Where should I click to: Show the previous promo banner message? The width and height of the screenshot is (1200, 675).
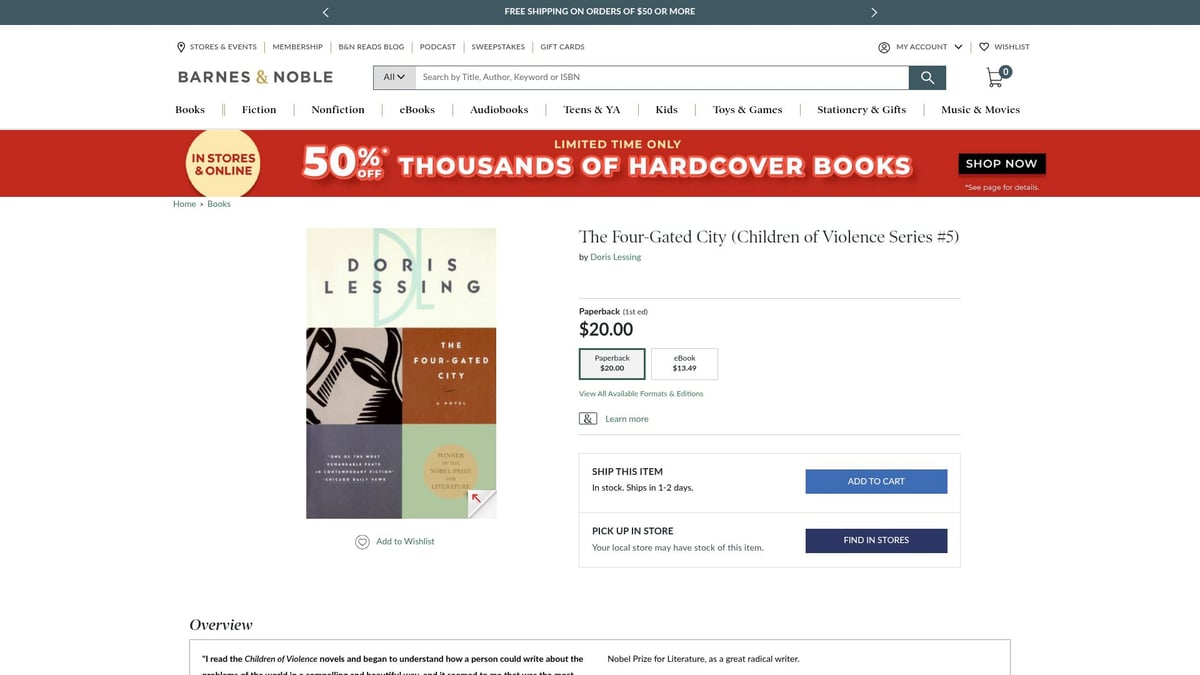(x=326, y=12)
